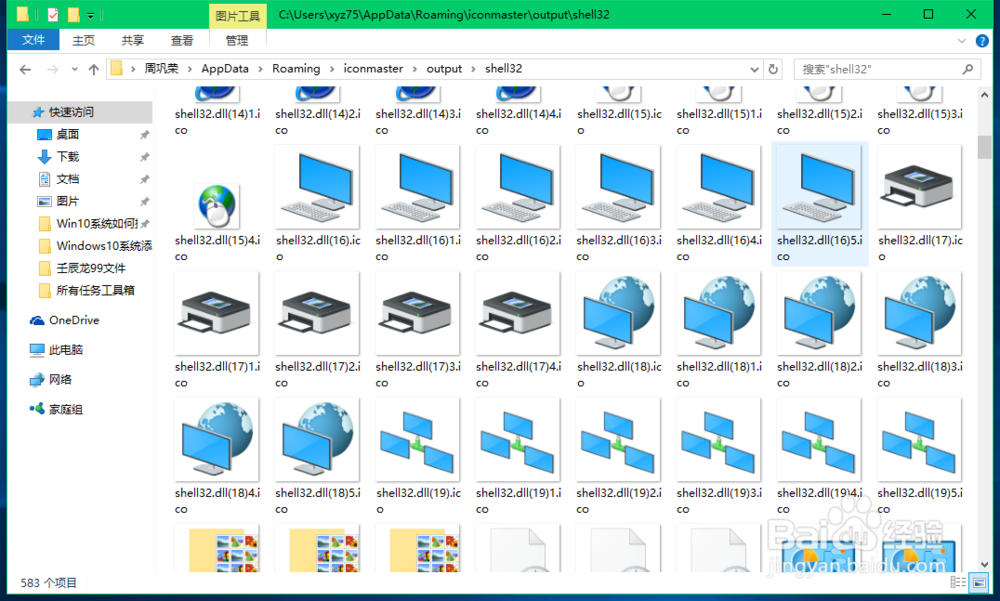The image size is (1000, 601).
Task: Switch to details view at bottom right
Action: (958, 582)
